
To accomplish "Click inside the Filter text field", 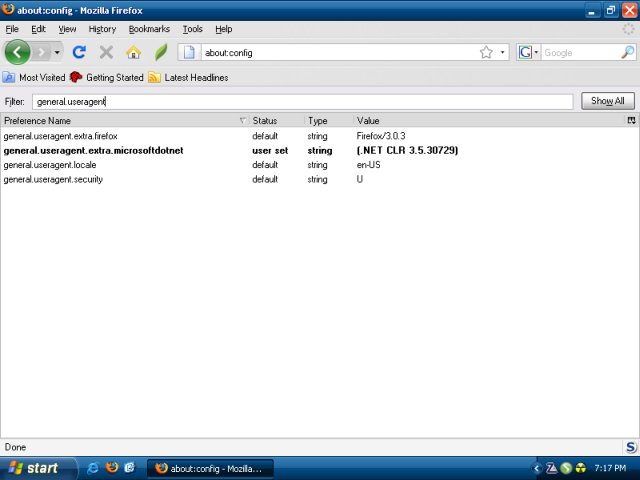I will (x=300, y=101).
